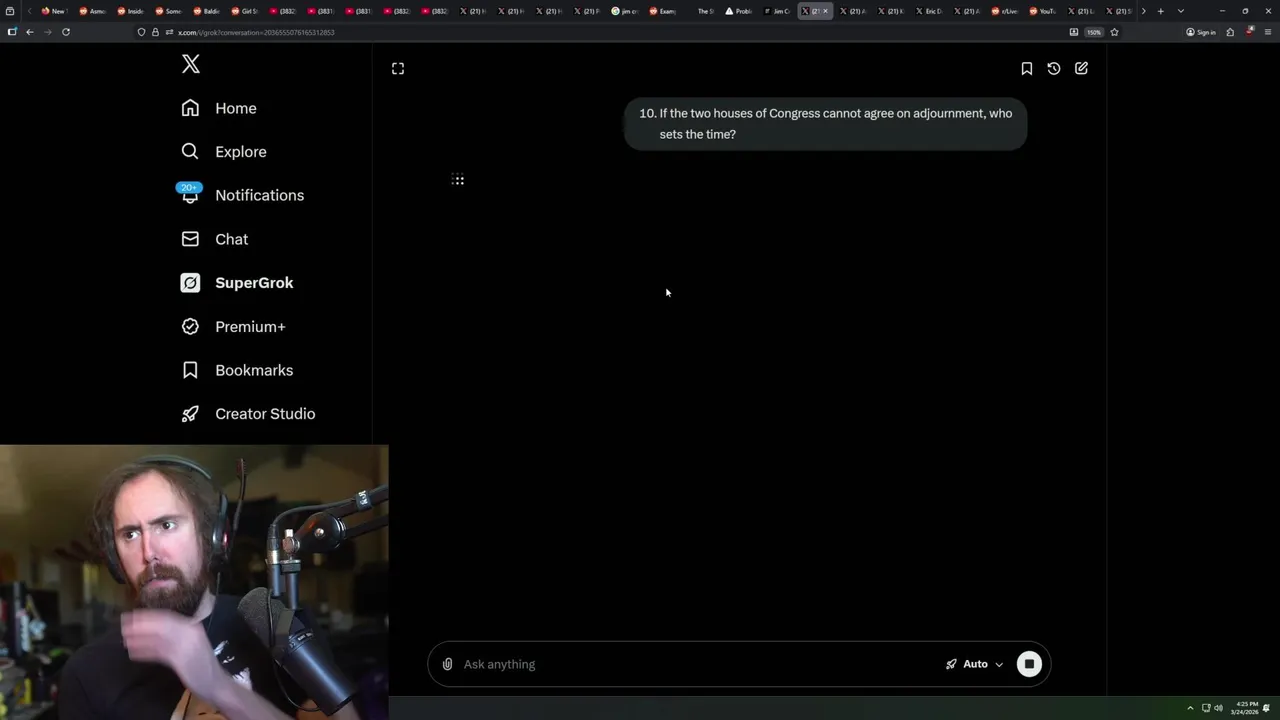Open the taskbar network icon
This screenshot has height=720, width=1280.
pyautogui.click(x=1206, y=708)
